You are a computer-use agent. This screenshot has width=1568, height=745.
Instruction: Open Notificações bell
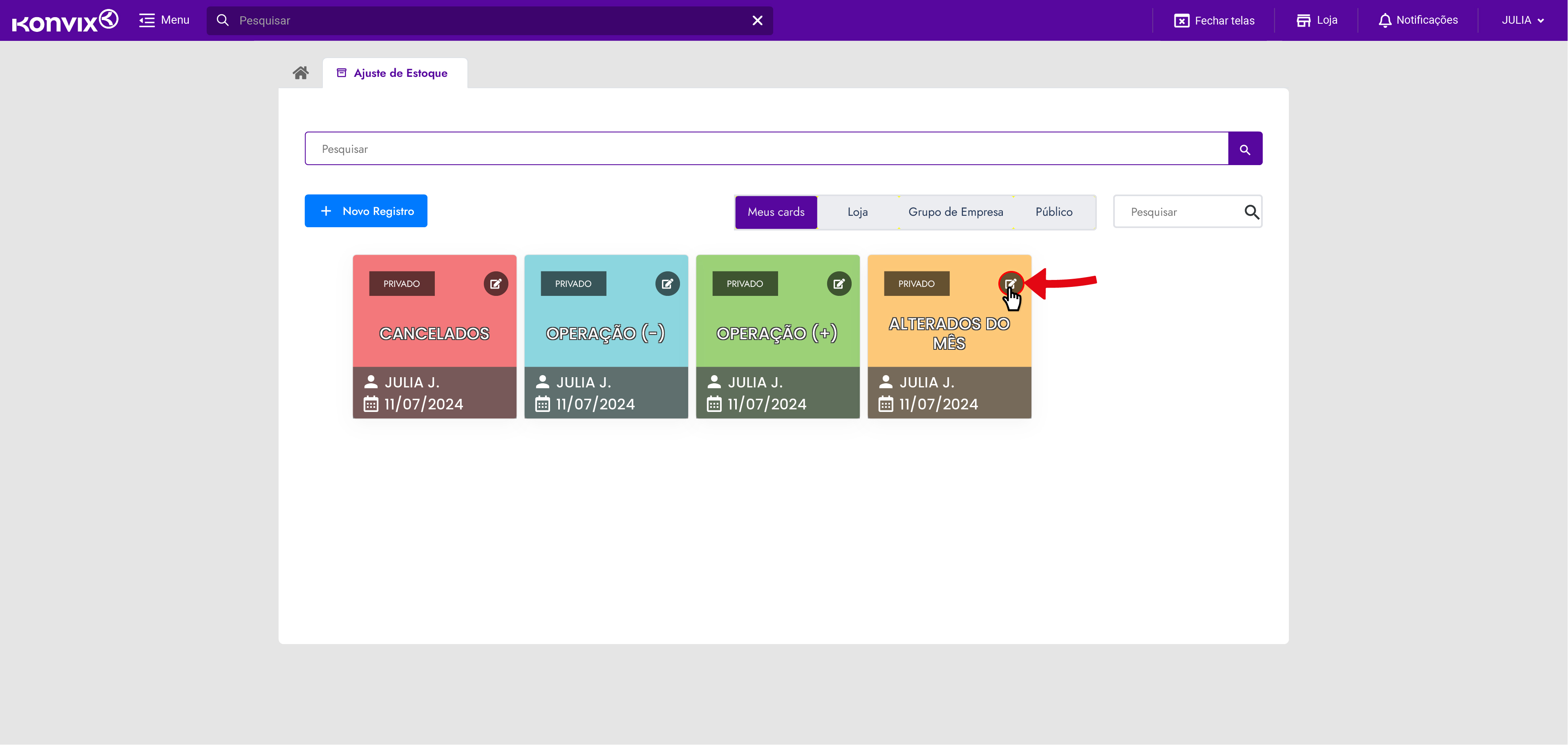(x=1418, y=20)
